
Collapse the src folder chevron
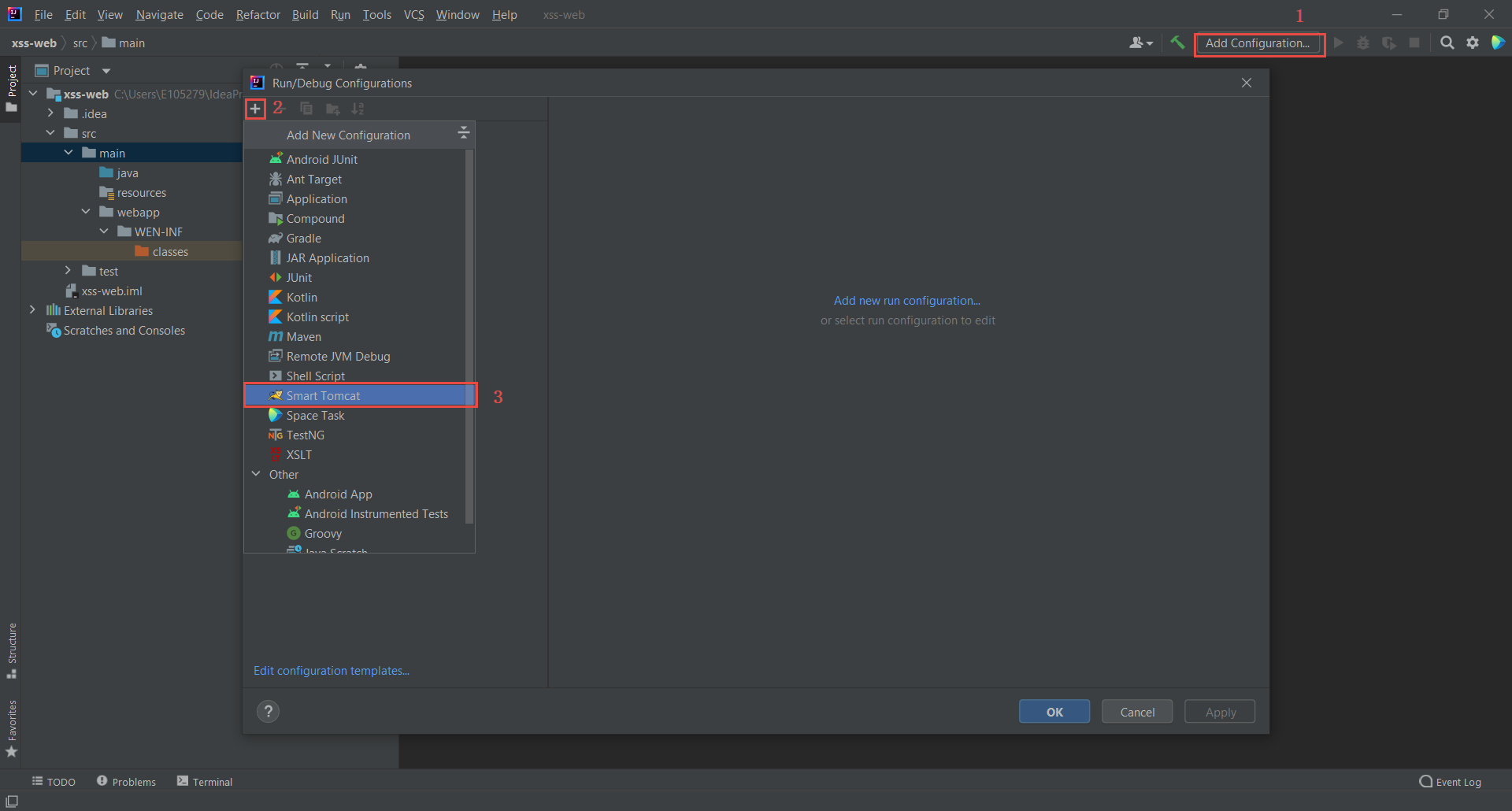[x=50, y=133]
